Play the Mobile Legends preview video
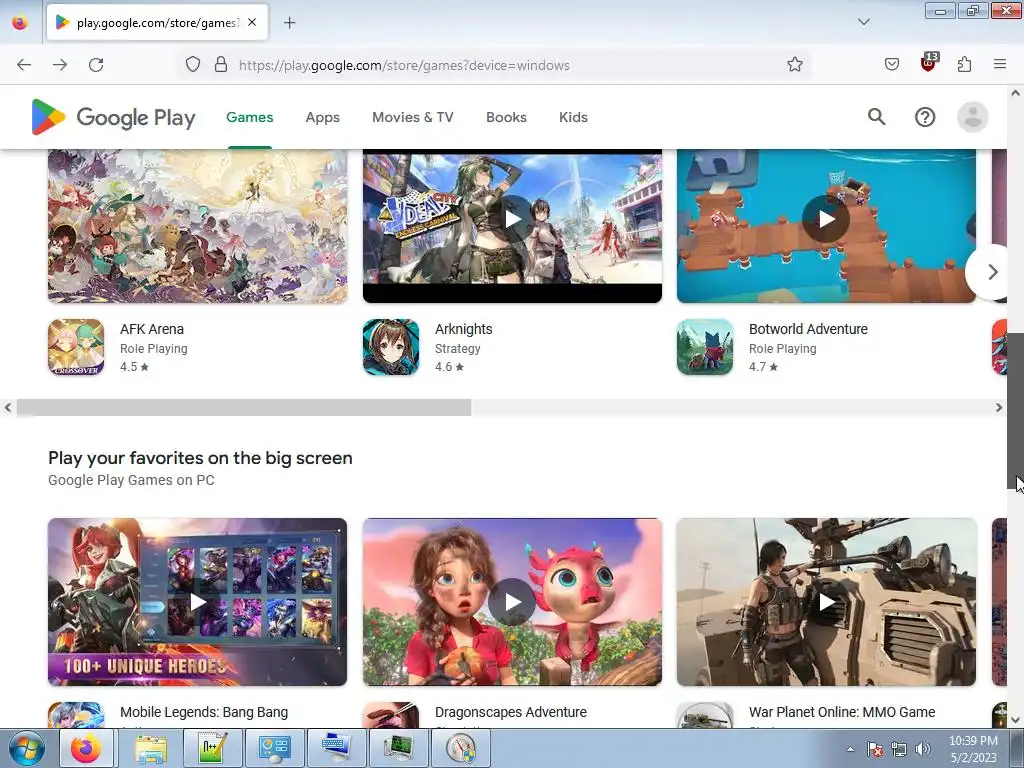1024x768 pixels. click(x=197, y=601)
